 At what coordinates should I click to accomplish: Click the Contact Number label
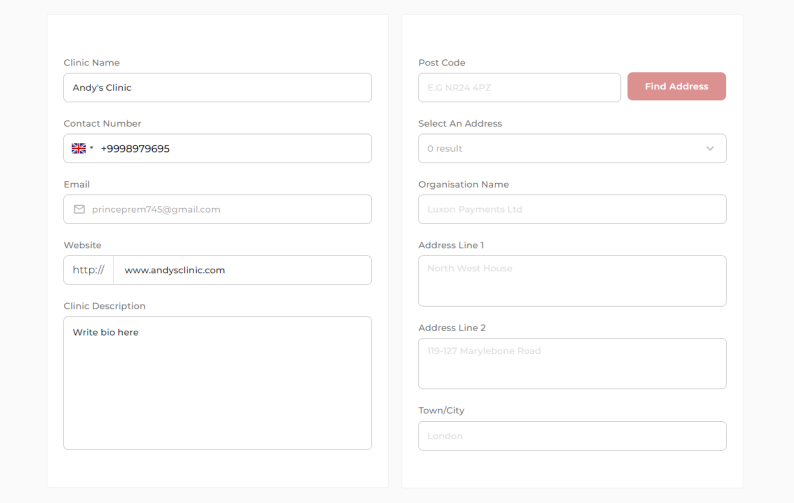coord(102,124)
